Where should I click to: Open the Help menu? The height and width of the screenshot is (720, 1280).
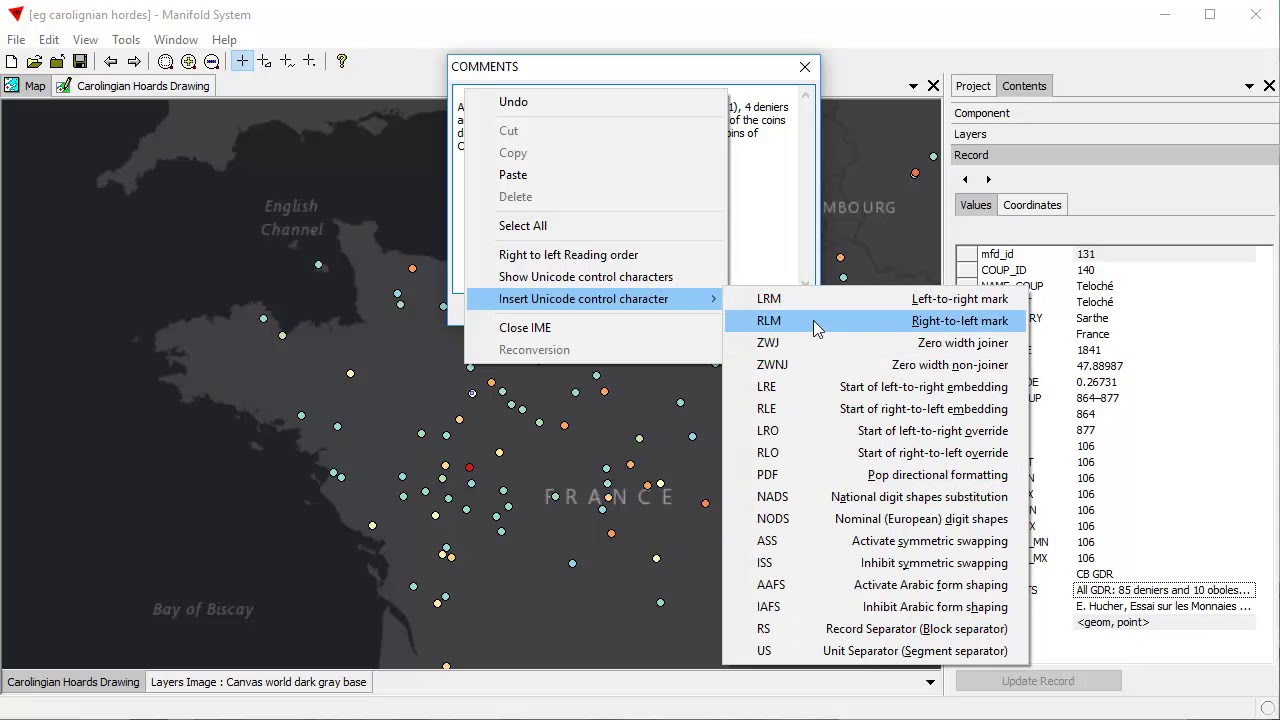coord(224,40)
